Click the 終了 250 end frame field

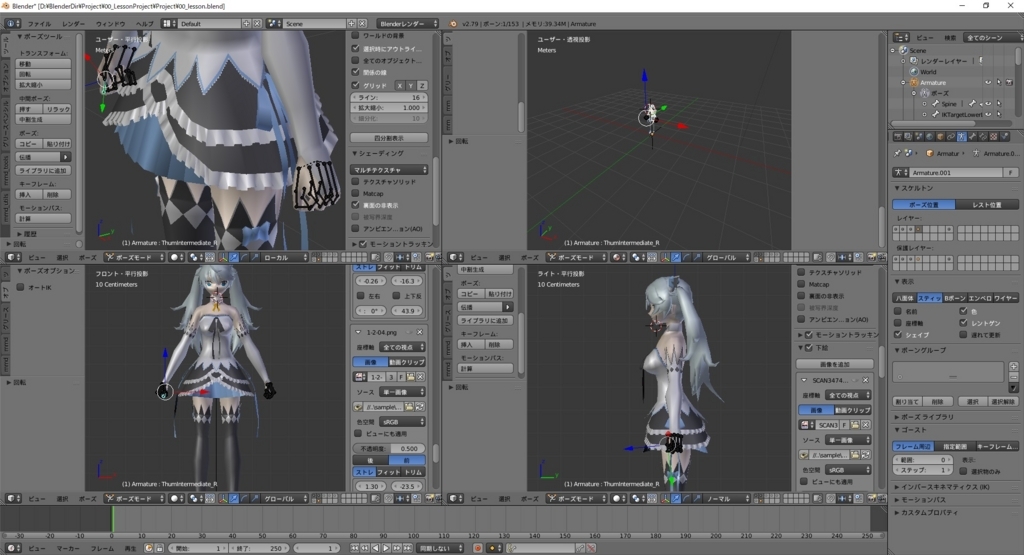[257, 548]
